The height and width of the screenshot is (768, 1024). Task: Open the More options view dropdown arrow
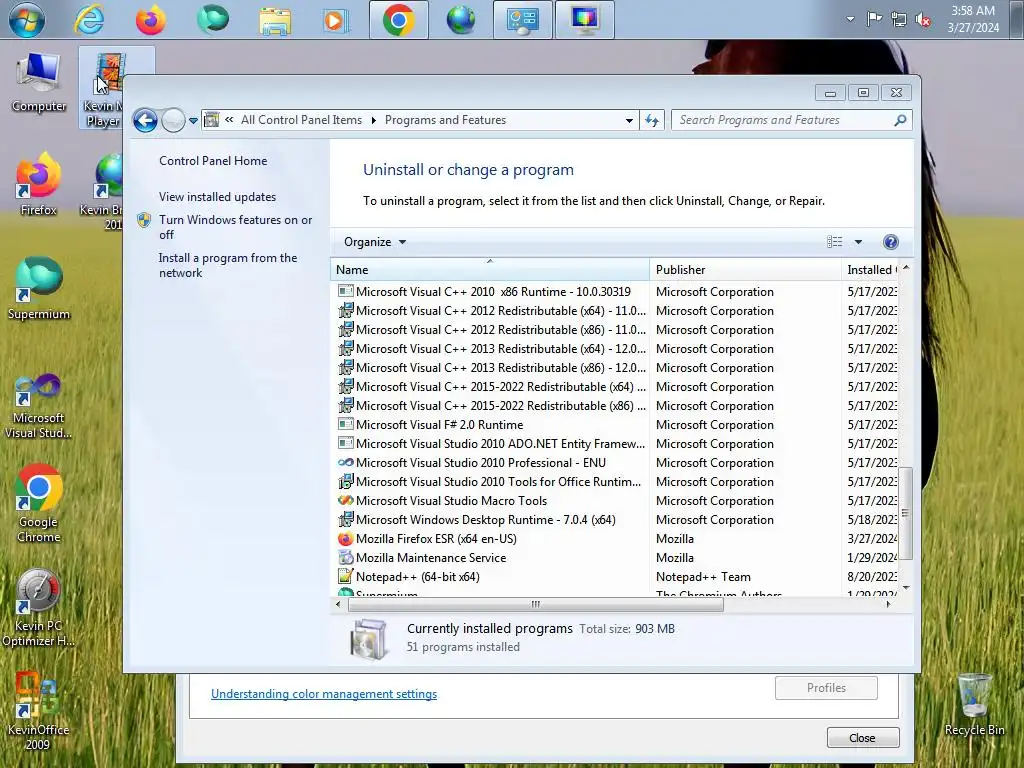click(858, 242)
